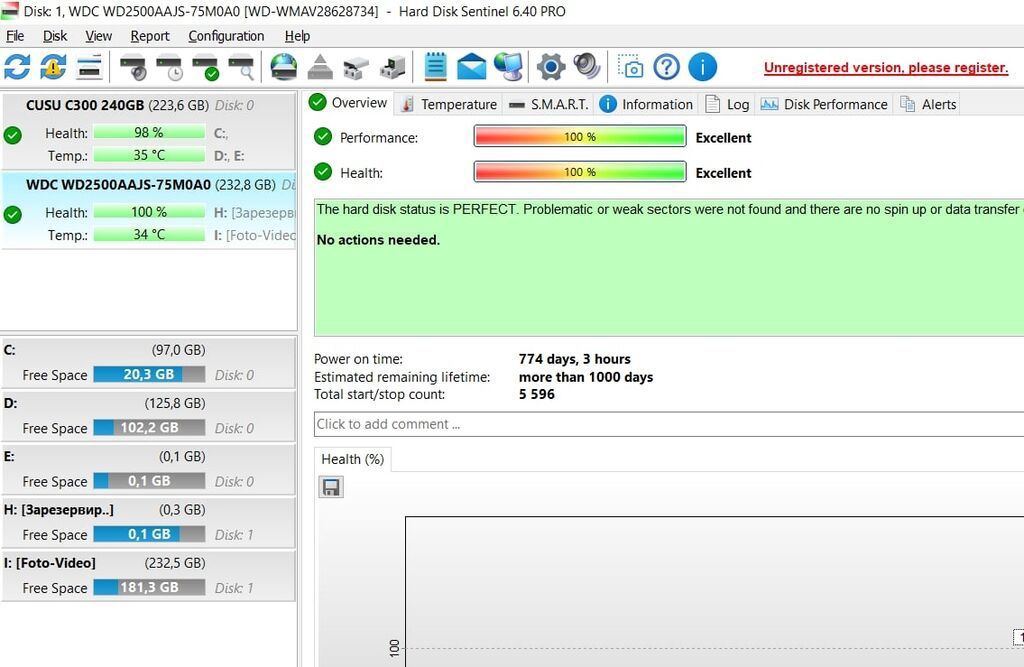The image size is (1024, 667).
Task: Switch to the Alerts tab
Action: (x=927, y=105)
